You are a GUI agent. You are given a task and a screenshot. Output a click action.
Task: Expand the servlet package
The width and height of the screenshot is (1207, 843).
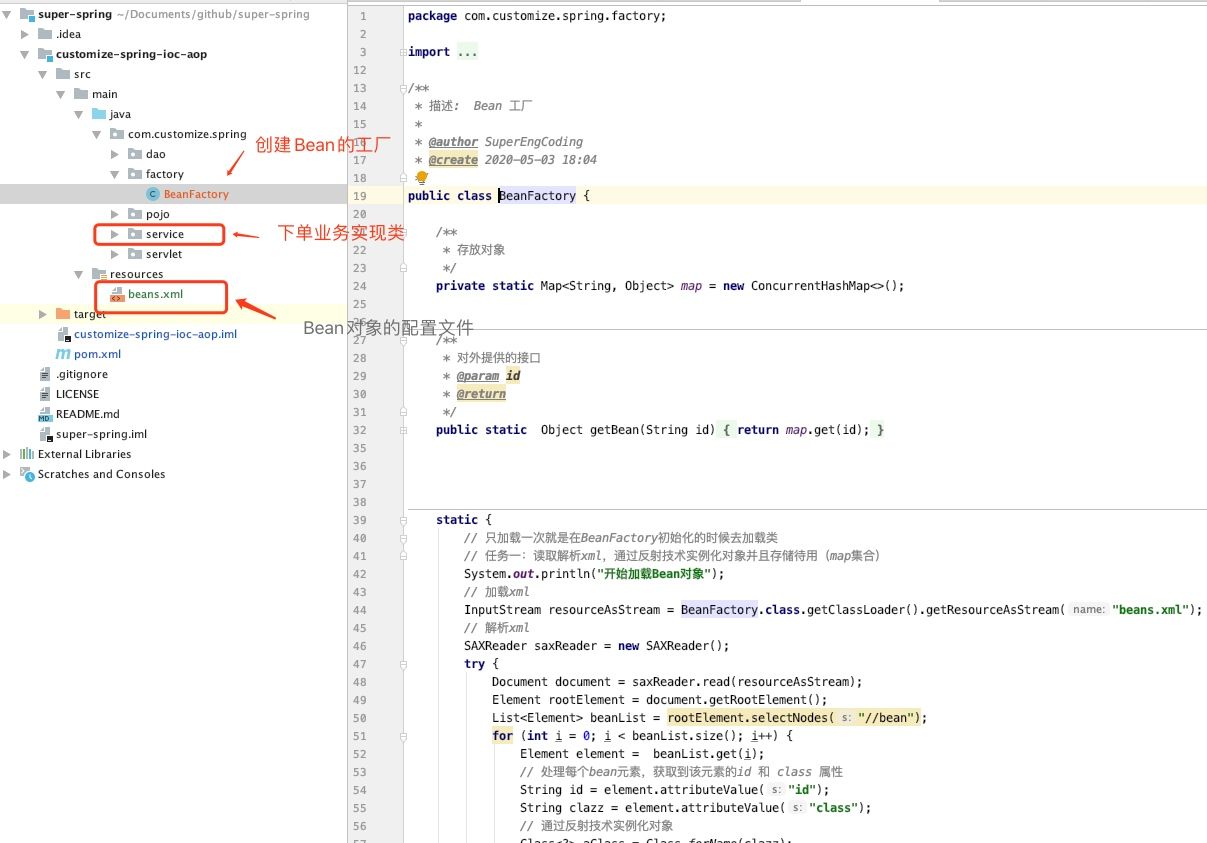pos(115,254)
